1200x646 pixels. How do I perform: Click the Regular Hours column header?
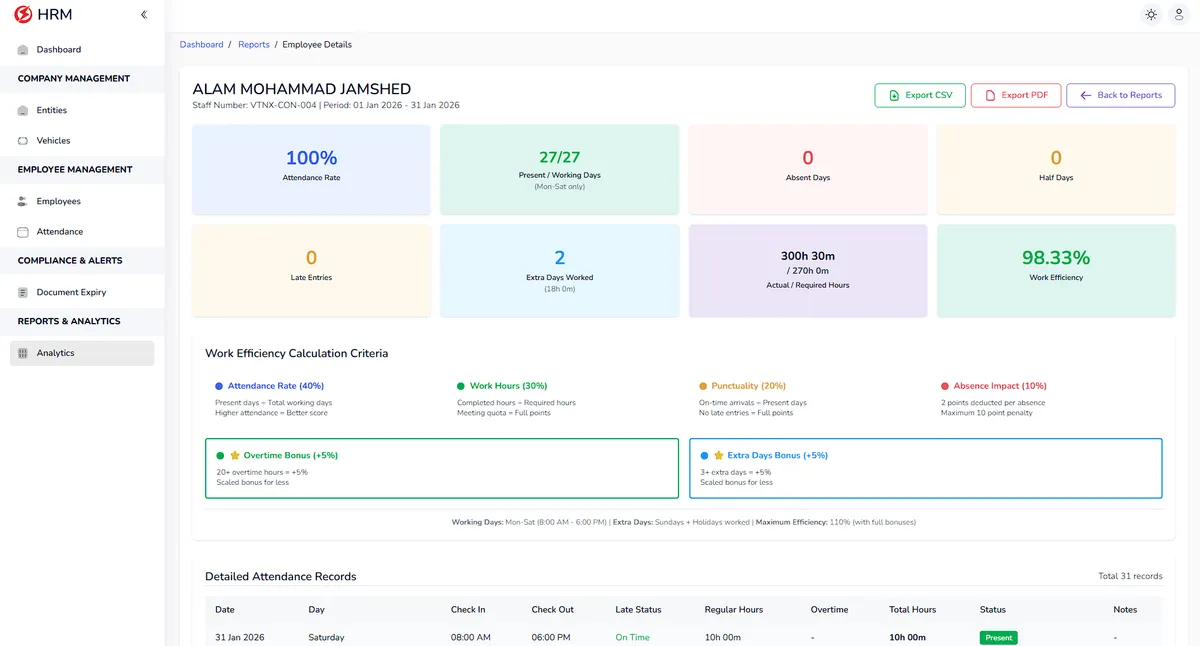tap(735, 610)
